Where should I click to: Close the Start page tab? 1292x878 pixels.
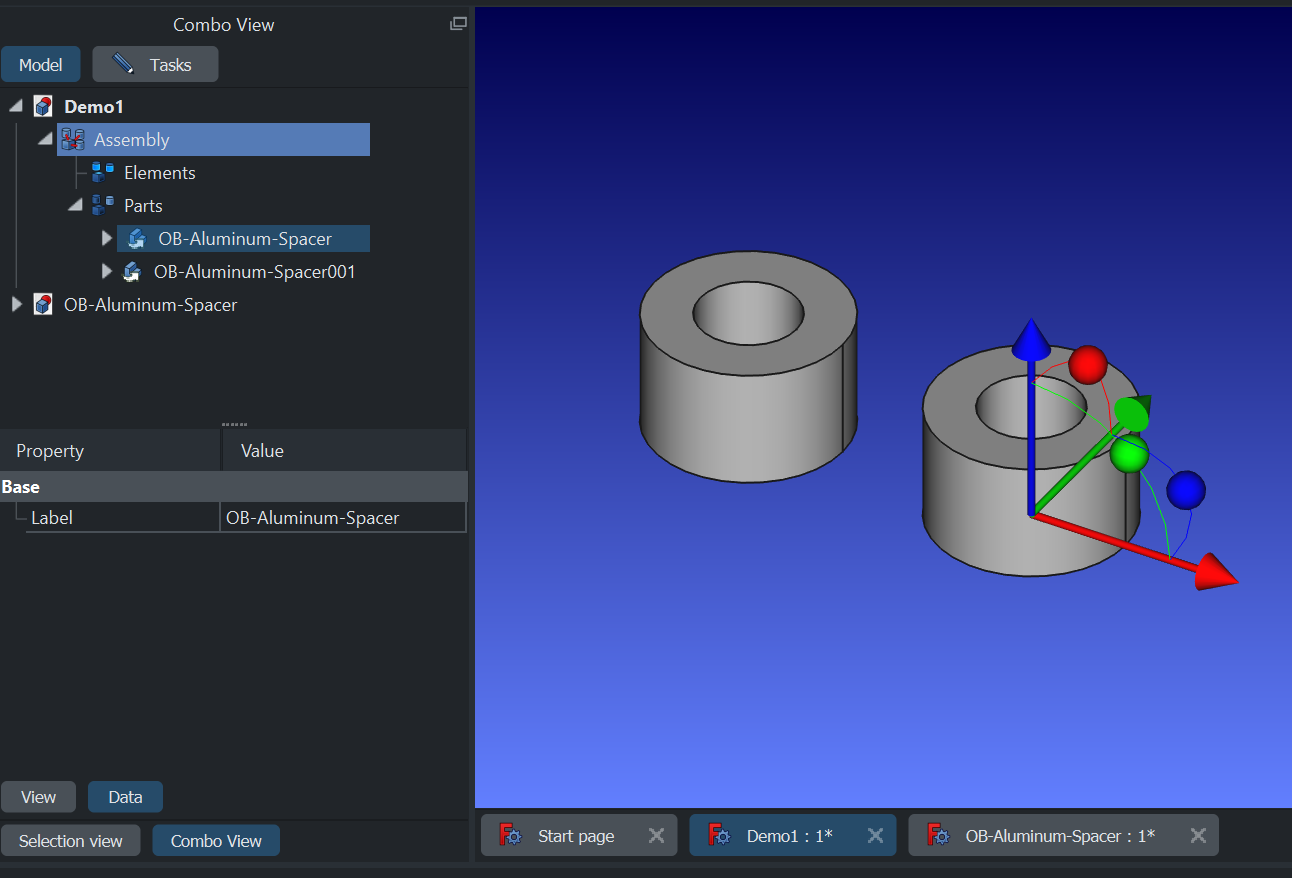656,835
